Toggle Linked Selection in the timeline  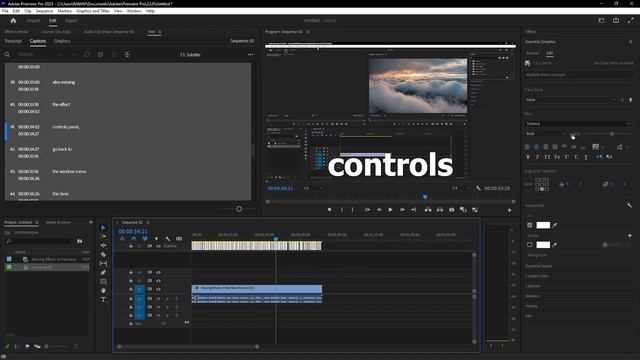click(145, 239)
